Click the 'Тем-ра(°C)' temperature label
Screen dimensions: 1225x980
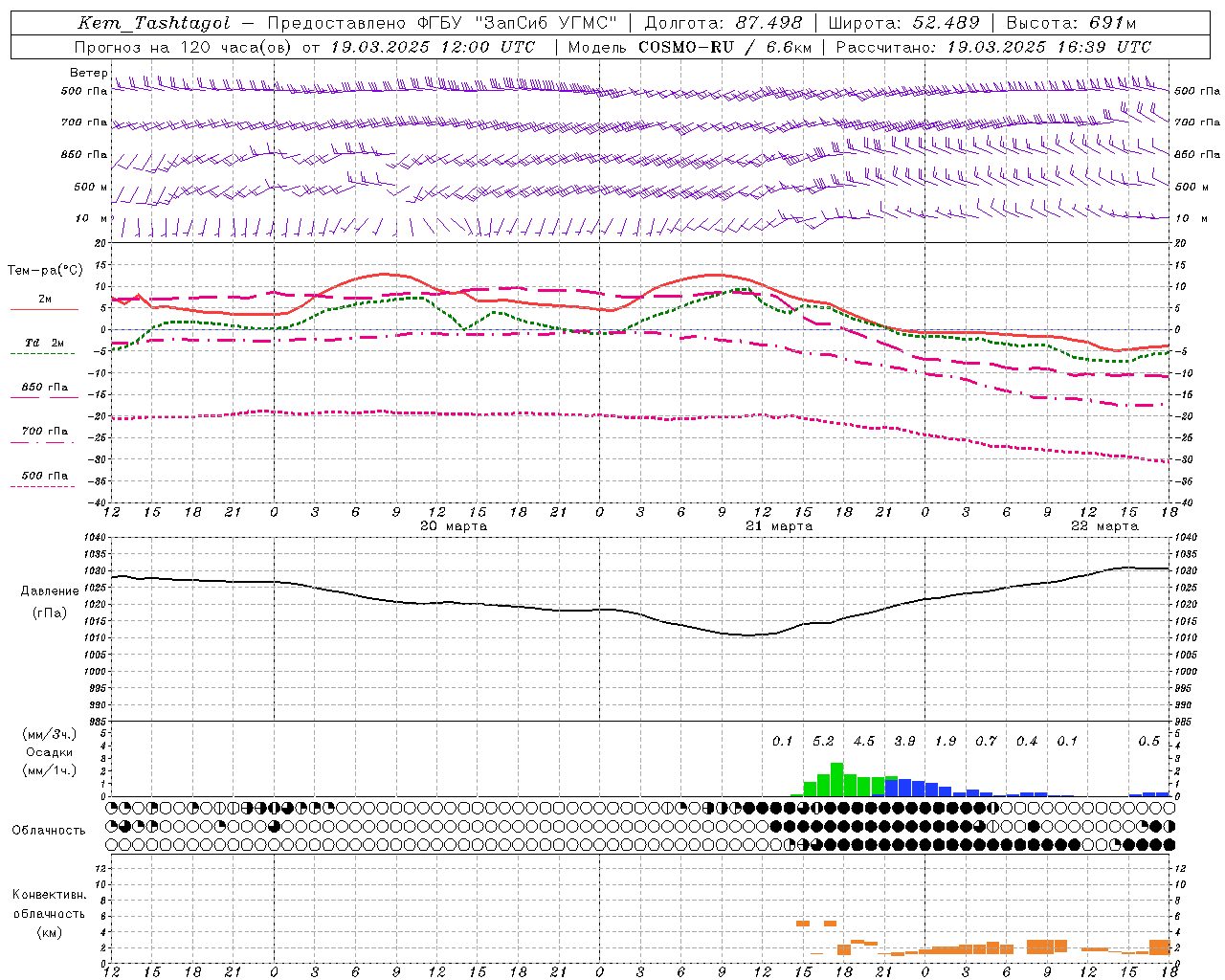point(45,271)
